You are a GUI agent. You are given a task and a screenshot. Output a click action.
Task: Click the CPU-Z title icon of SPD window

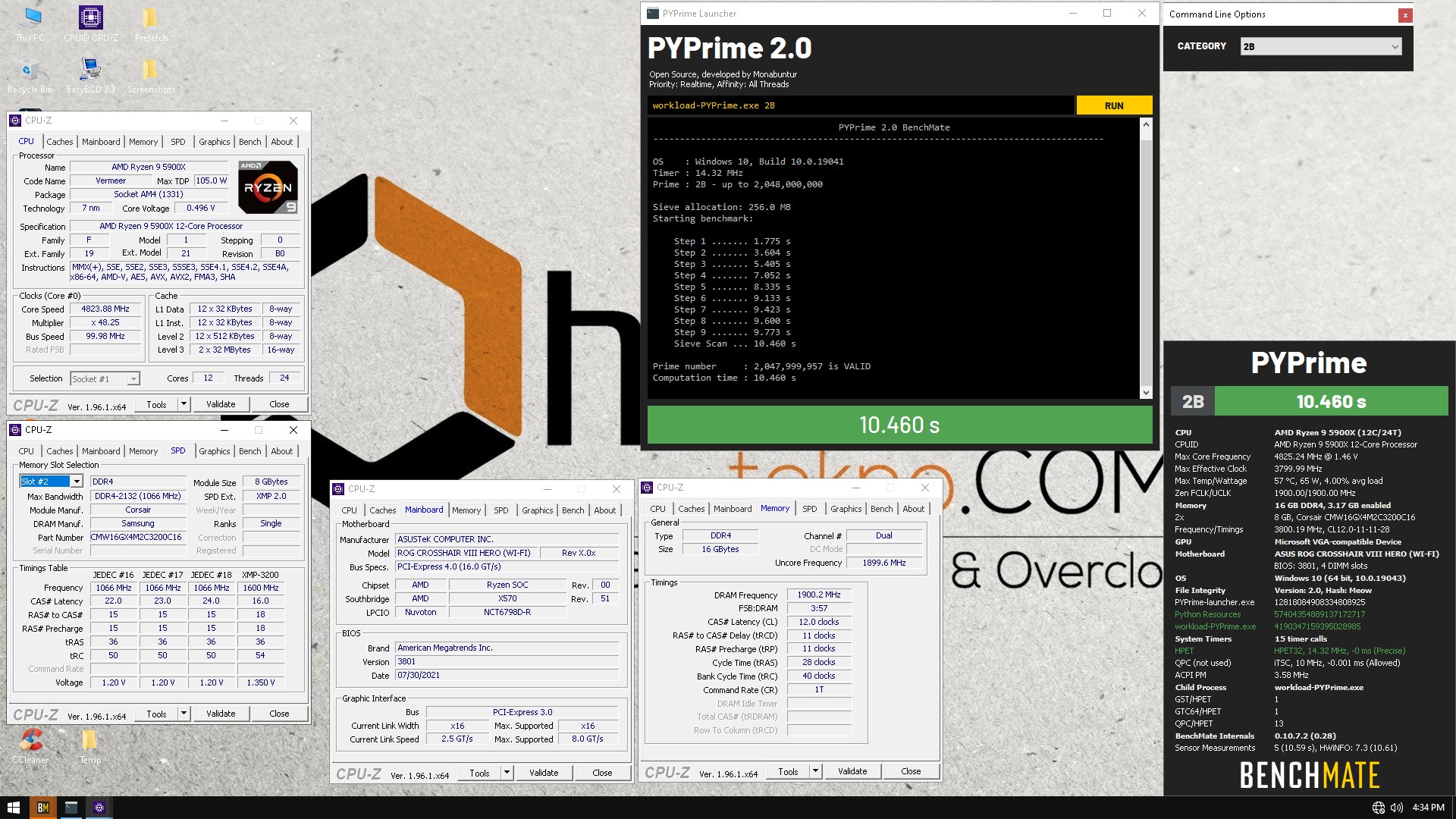[15, 430]
